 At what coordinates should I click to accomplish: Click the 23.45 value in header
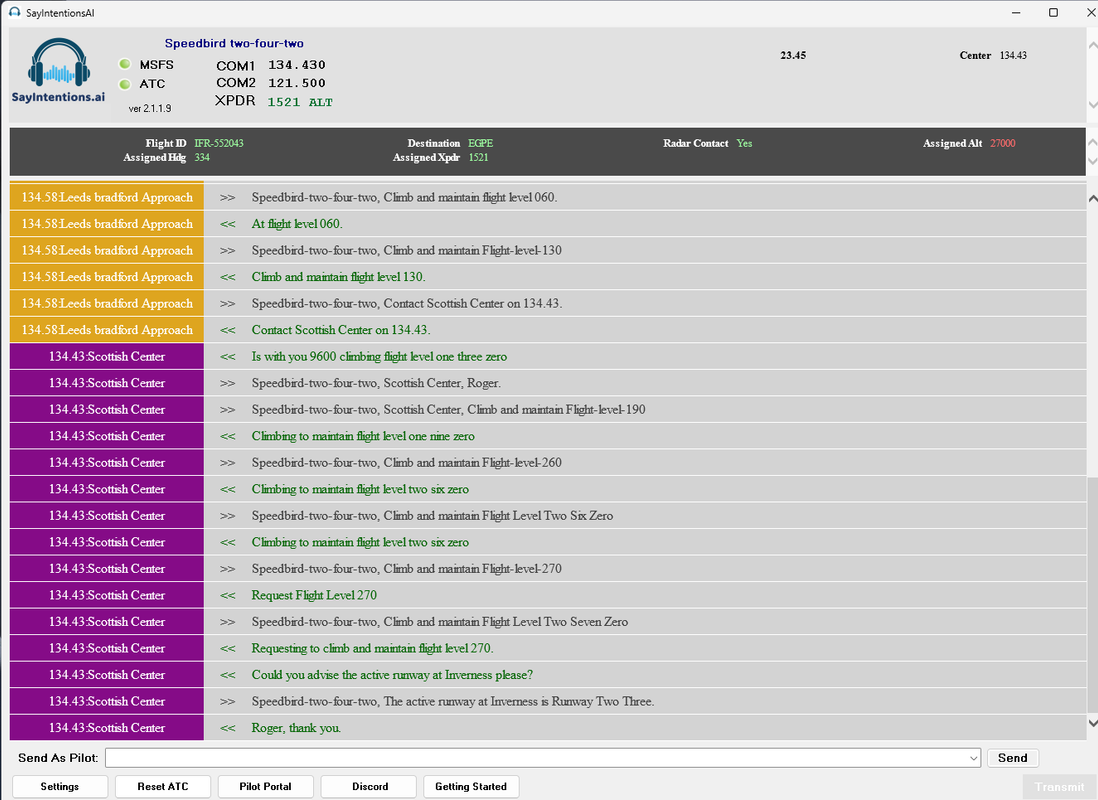point(793,55)
